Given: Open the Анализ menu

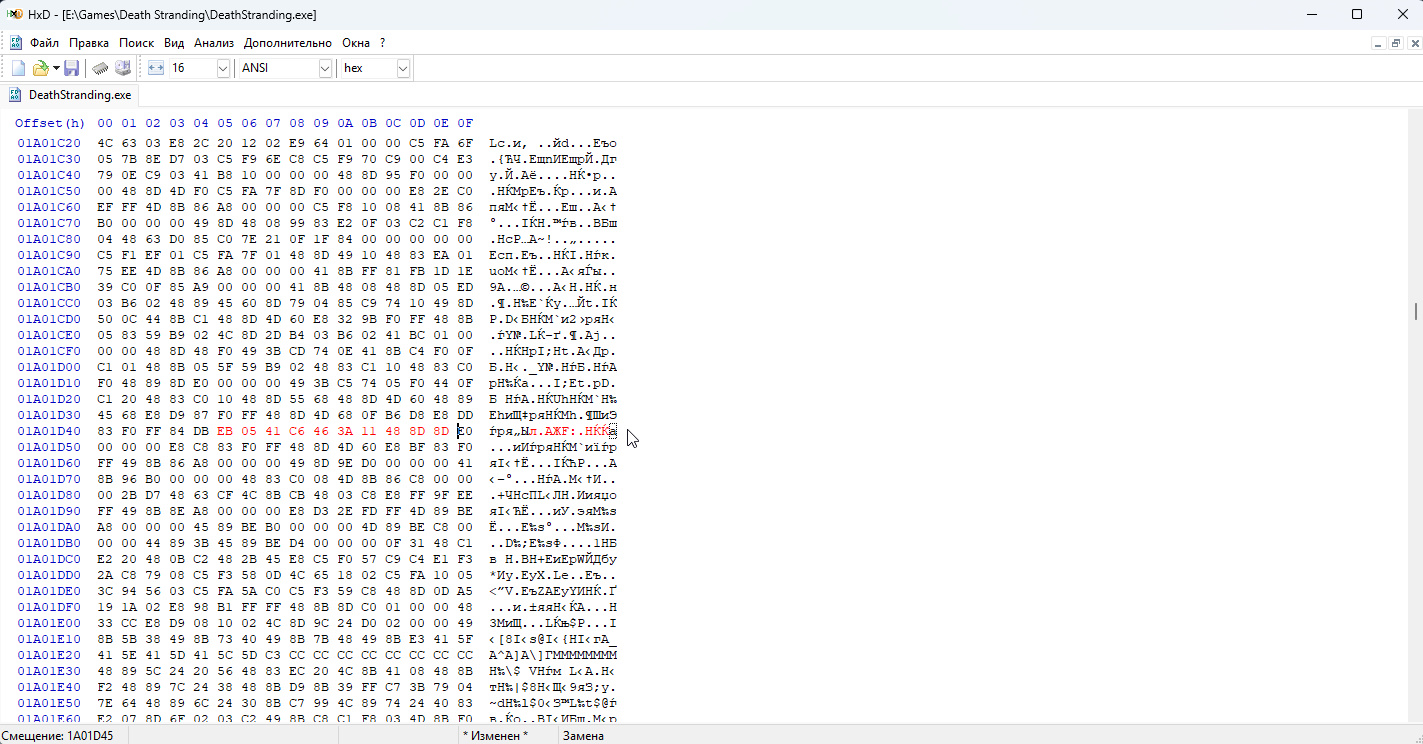Looking at the screenshot, I should [x=214, y=43].
